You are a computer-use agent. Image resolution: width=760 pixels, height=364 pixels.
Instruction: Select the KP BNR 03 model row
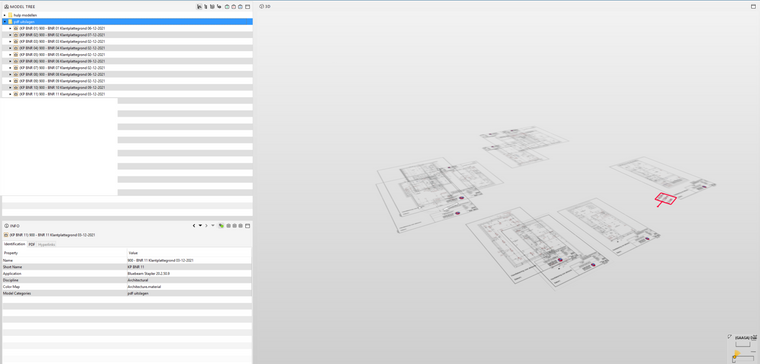(127, 41)
